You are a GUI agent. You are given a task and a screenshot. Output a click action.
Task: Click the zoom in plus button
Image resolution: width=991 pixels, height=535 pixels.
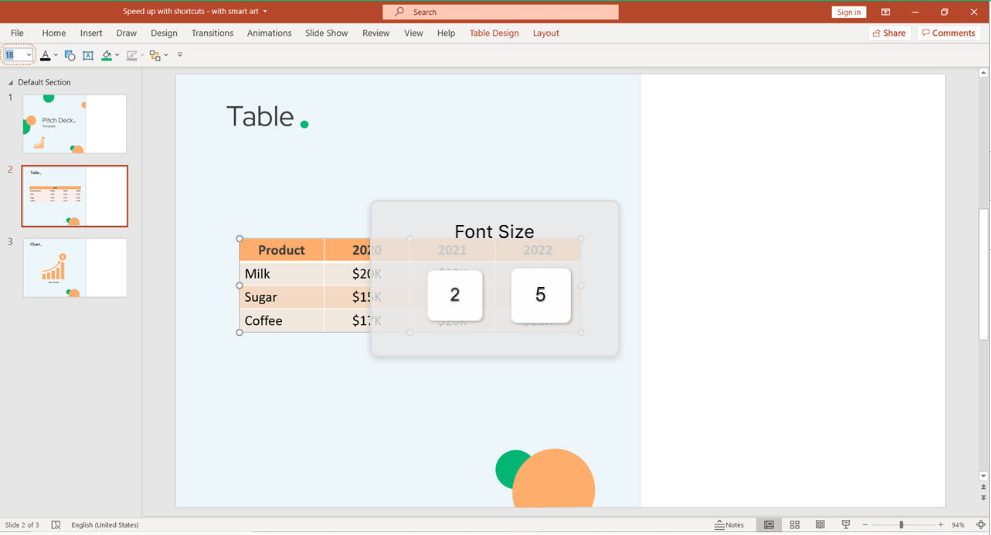click(940, 525)
